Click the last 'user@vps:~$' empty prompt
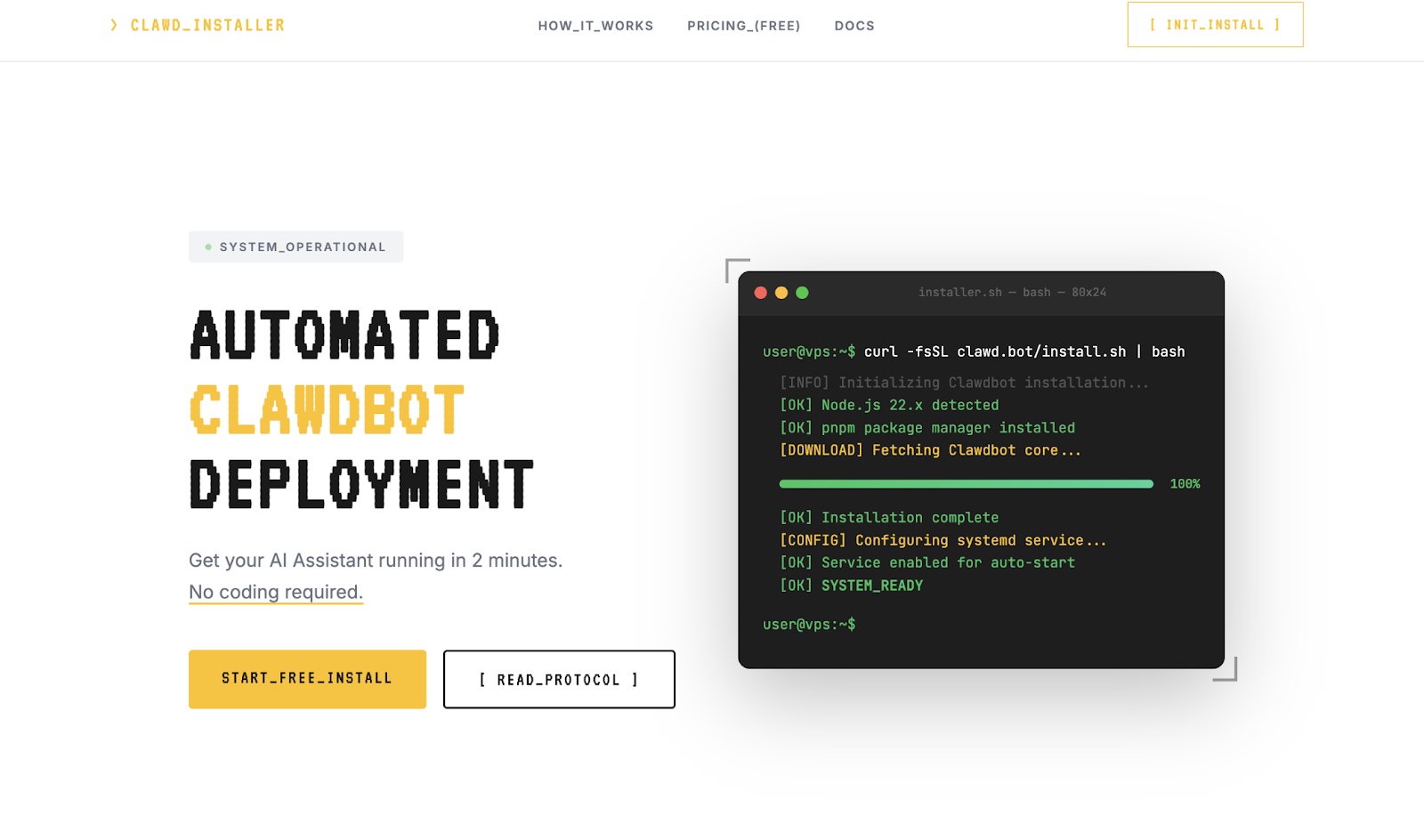 [809, 625]
